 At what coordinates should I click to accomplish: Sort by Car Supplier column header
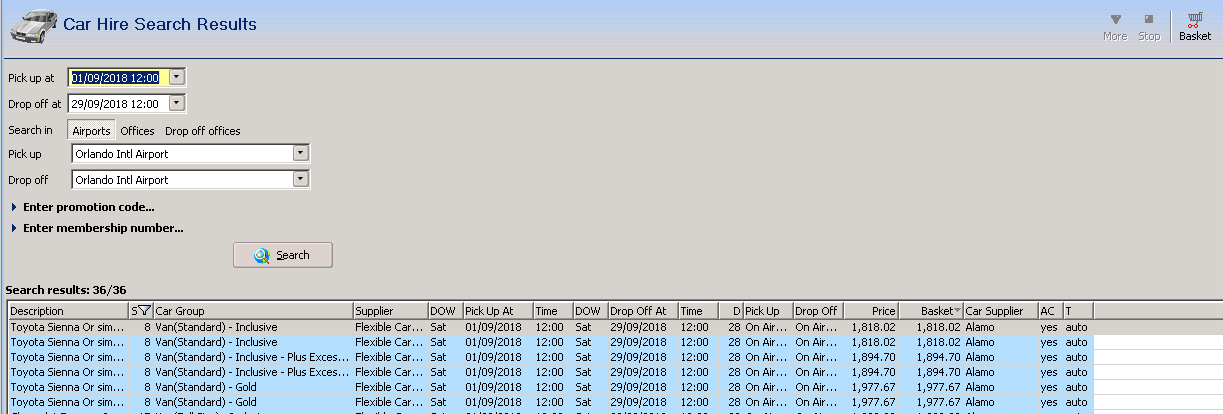[x=1000, y=311]
